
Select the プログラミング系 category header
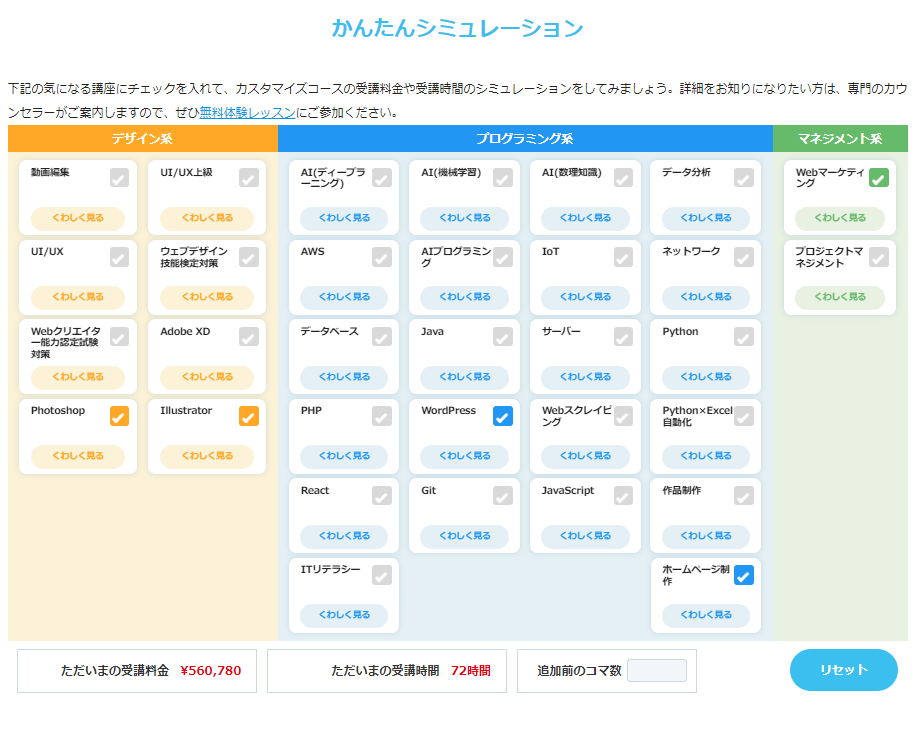click(525, 139)
